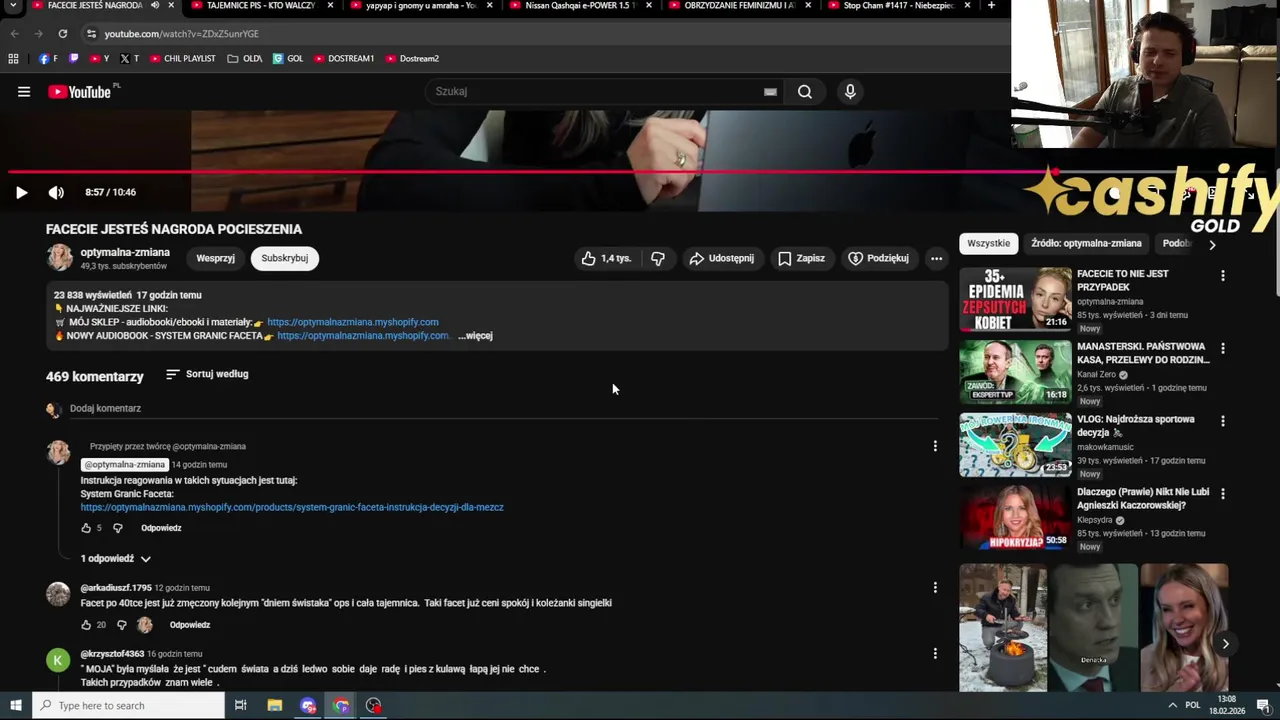Open the YouTube hamburger guide menu
Viewport: 1280px width, 720px height.
coord(23,92)
